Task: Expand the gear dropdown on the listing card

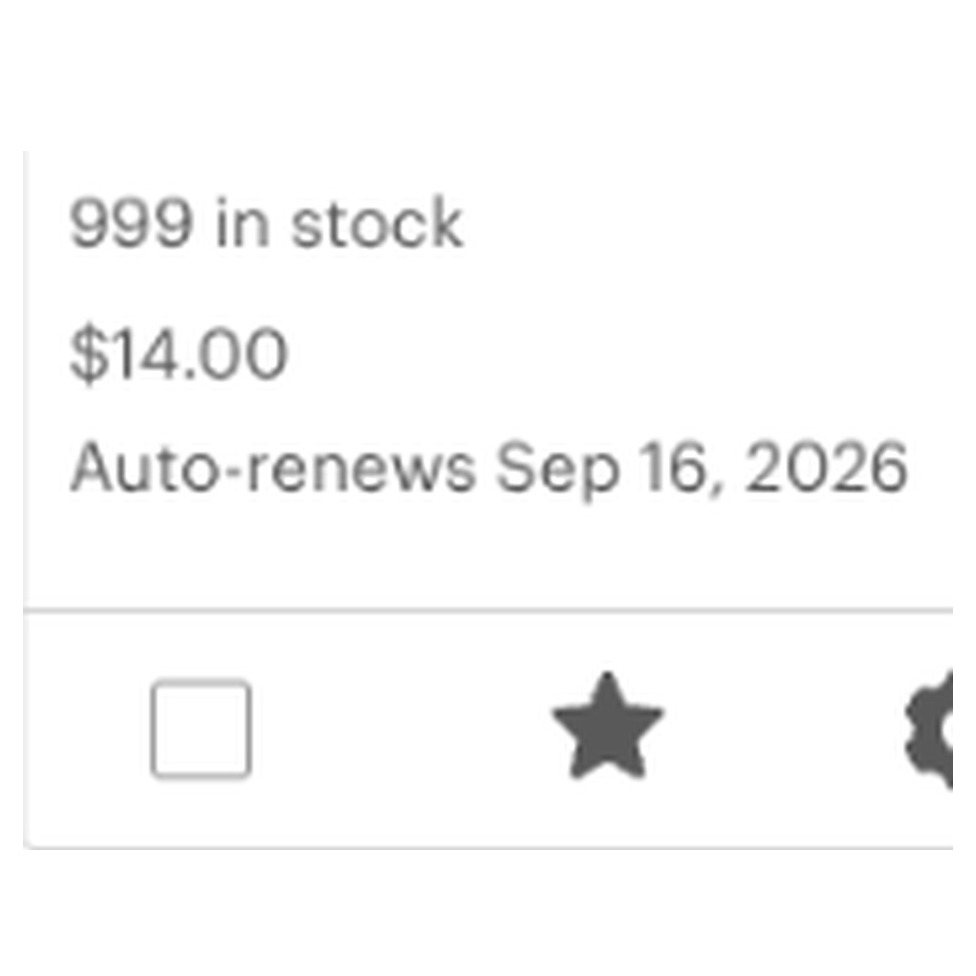Action: pyautogui.click(x=929, y=729)
